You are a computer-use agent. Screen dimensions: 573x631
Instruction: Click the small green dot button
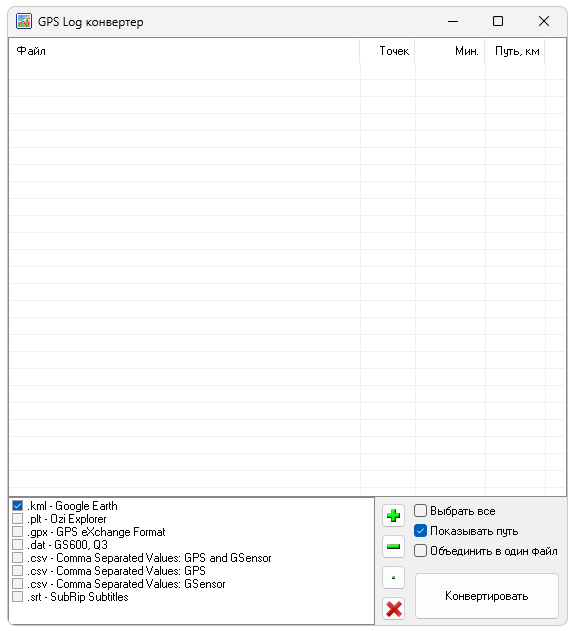393,577
